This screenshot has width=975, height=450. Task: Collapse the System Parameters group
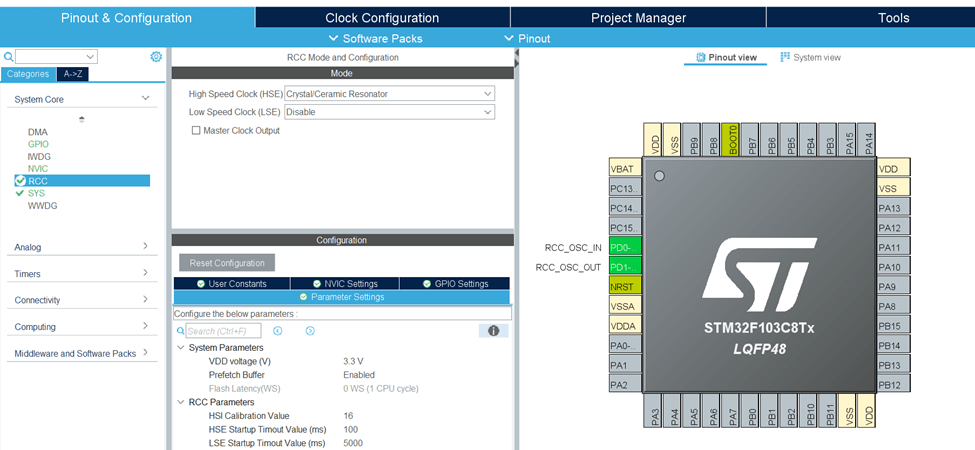click(x=181, y=347)
